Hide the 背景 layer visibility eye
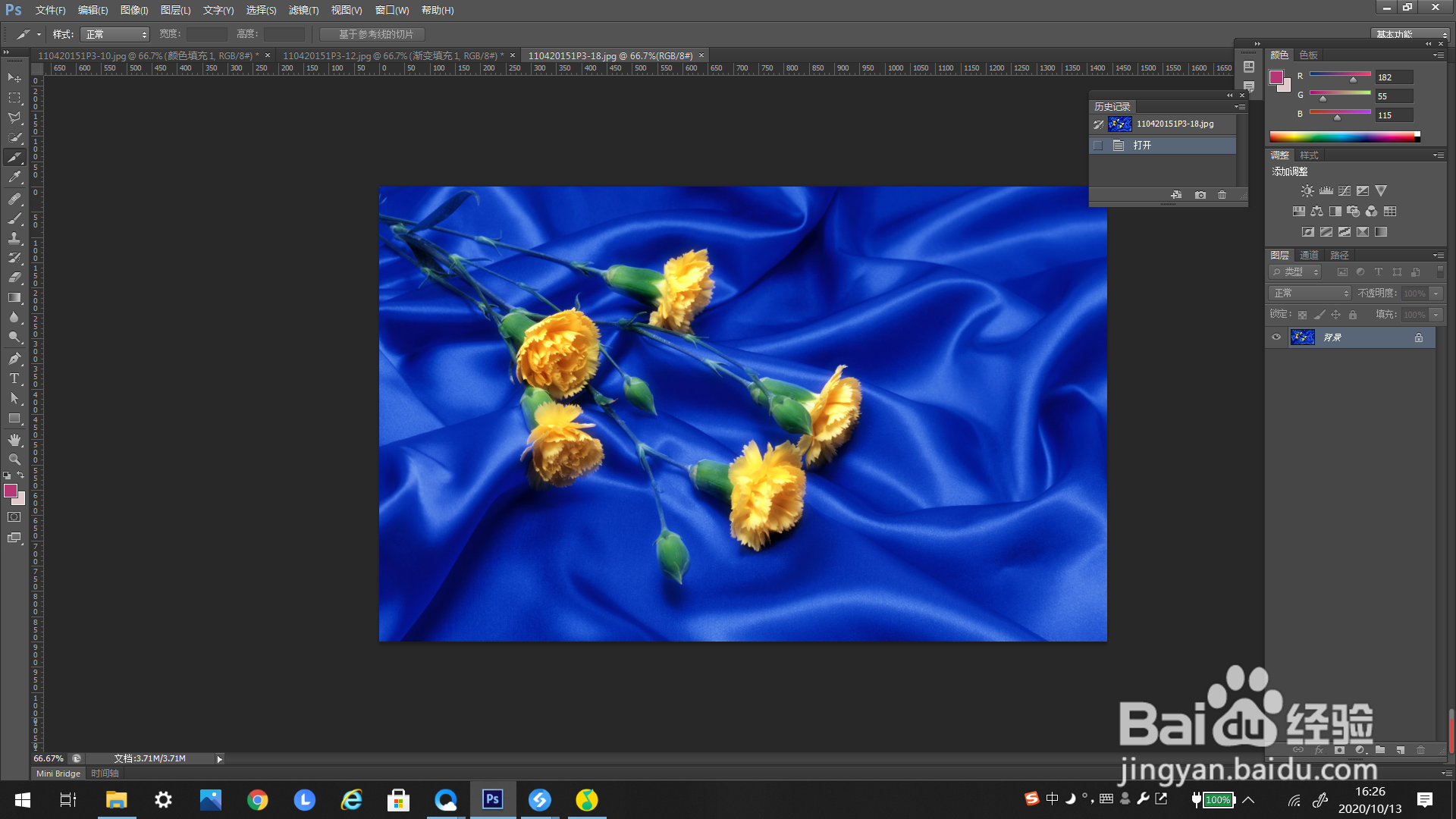The width and height of the screenshot is (1456, 819). (x=1276, y=337)
